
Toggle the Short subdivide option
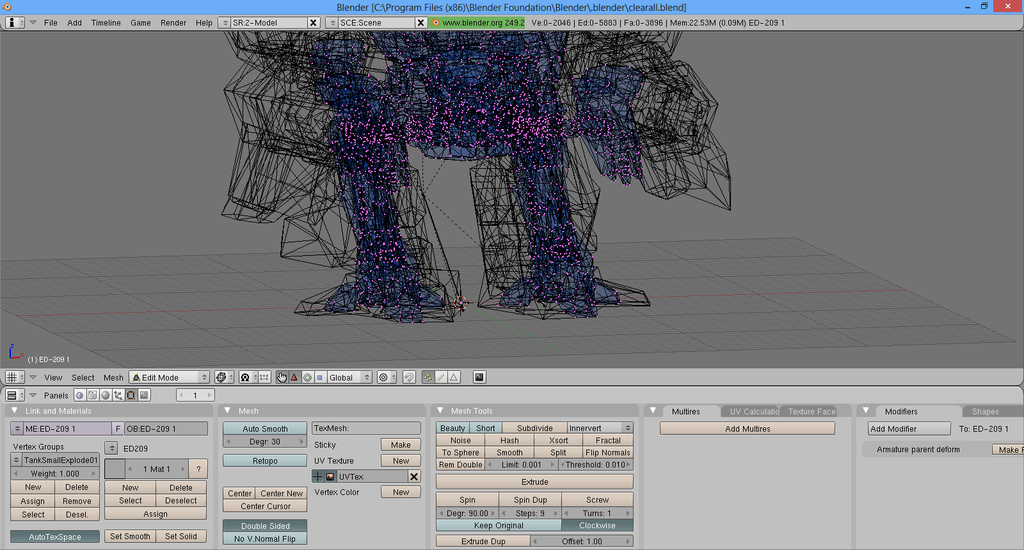tap(485, 428)
